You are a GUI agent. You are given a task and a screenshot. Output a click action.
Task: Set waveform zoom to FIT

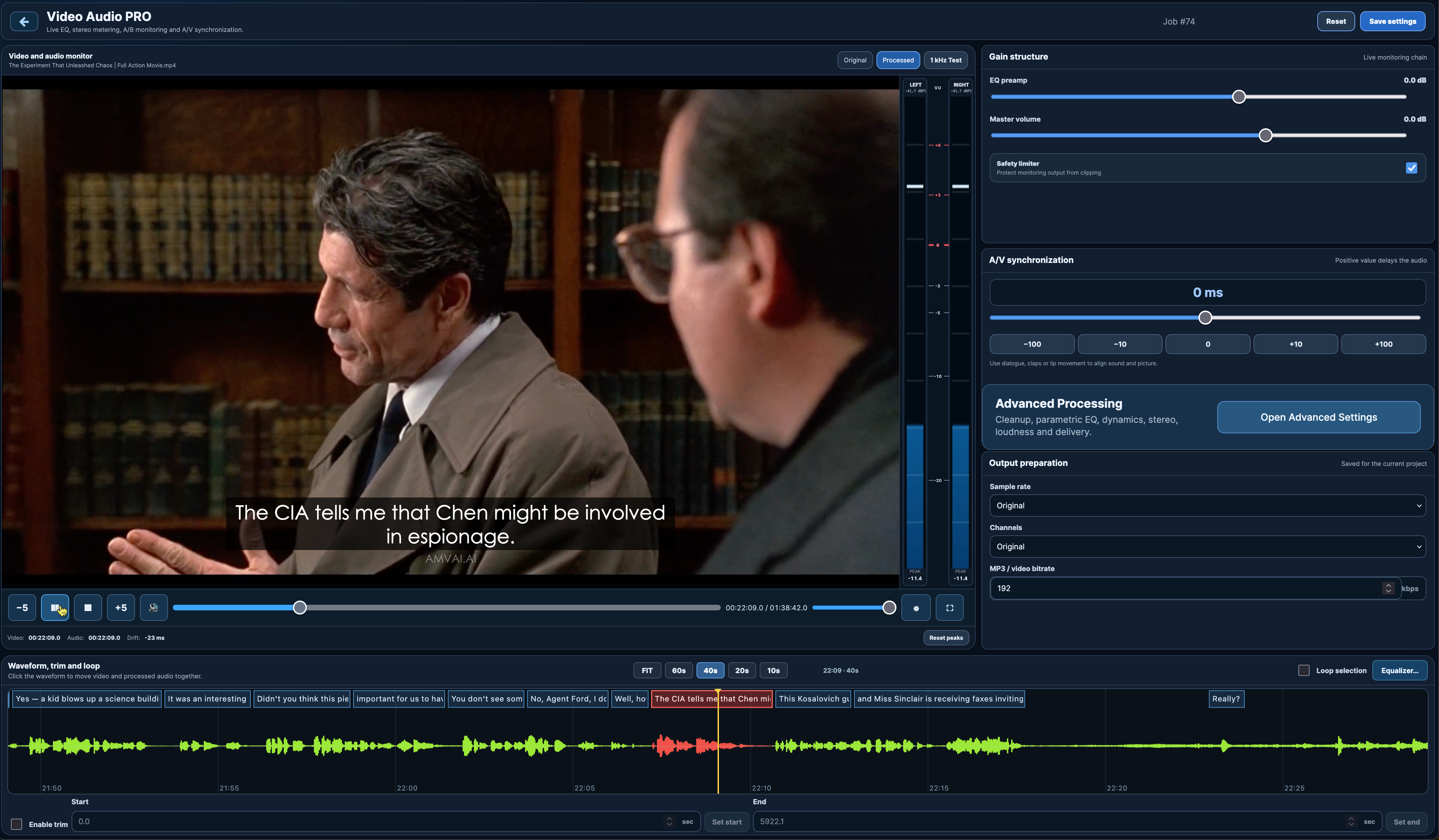[x=647, y=671]
